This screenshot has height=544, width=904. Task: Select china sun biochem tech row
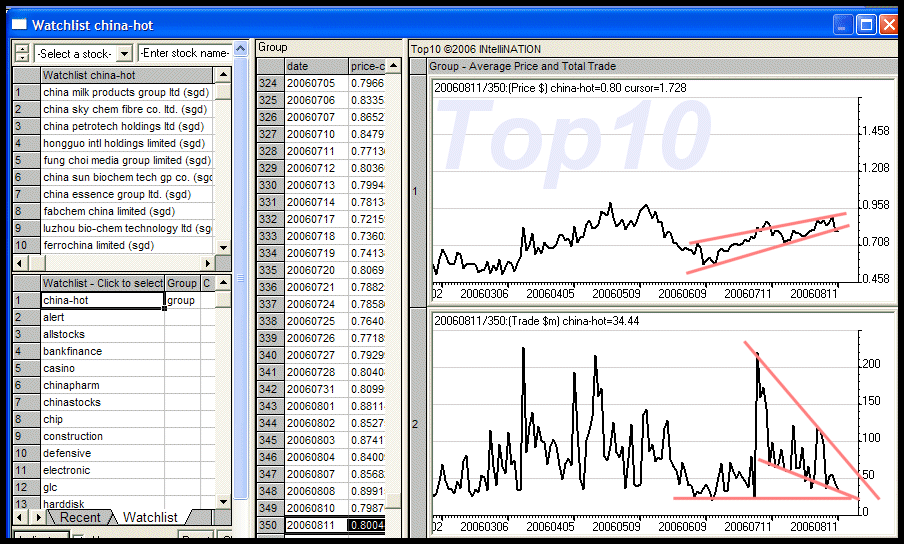(126, 177)
